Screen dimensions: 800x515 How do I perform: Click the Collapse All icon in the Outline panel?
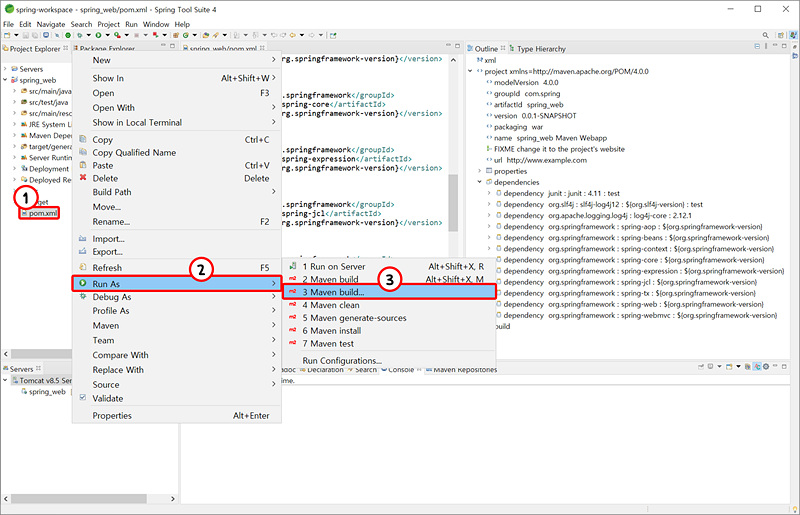757,46
